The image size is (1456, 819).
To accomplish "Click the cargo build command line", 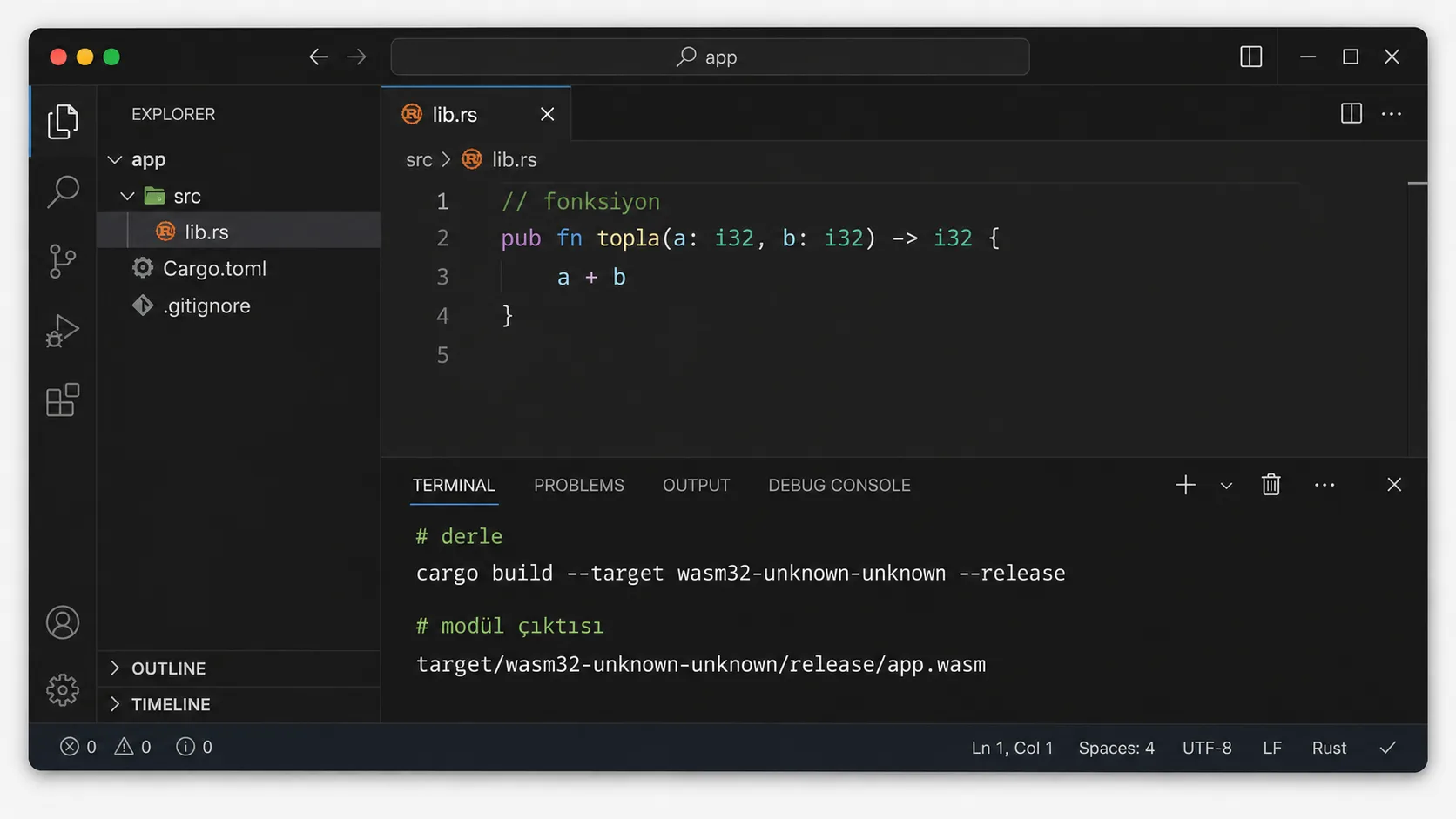I will pyautogui.click(x=741, y=574).
